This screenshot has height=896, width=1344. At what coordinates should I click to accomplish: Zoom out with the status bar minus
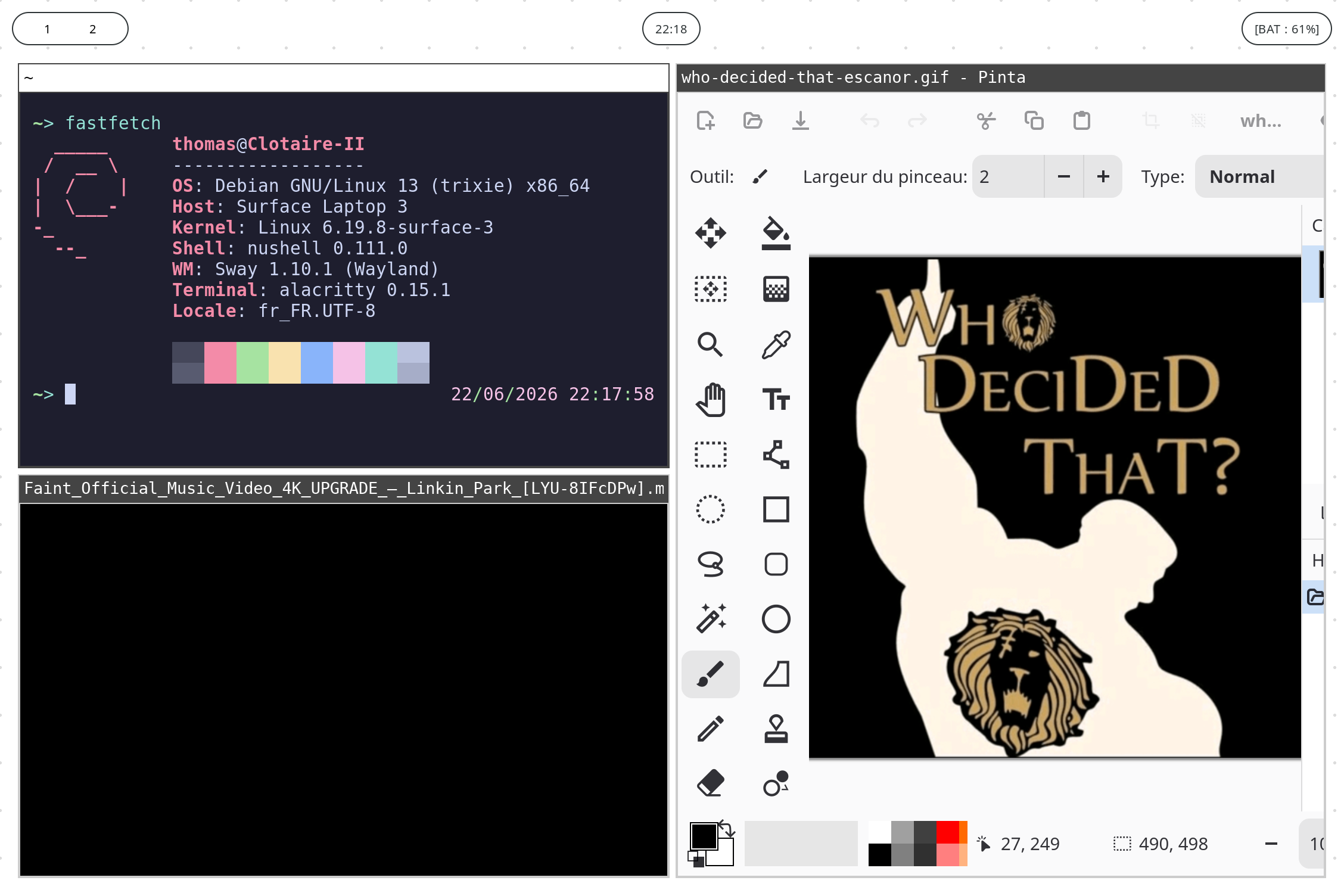(1271, 844)
